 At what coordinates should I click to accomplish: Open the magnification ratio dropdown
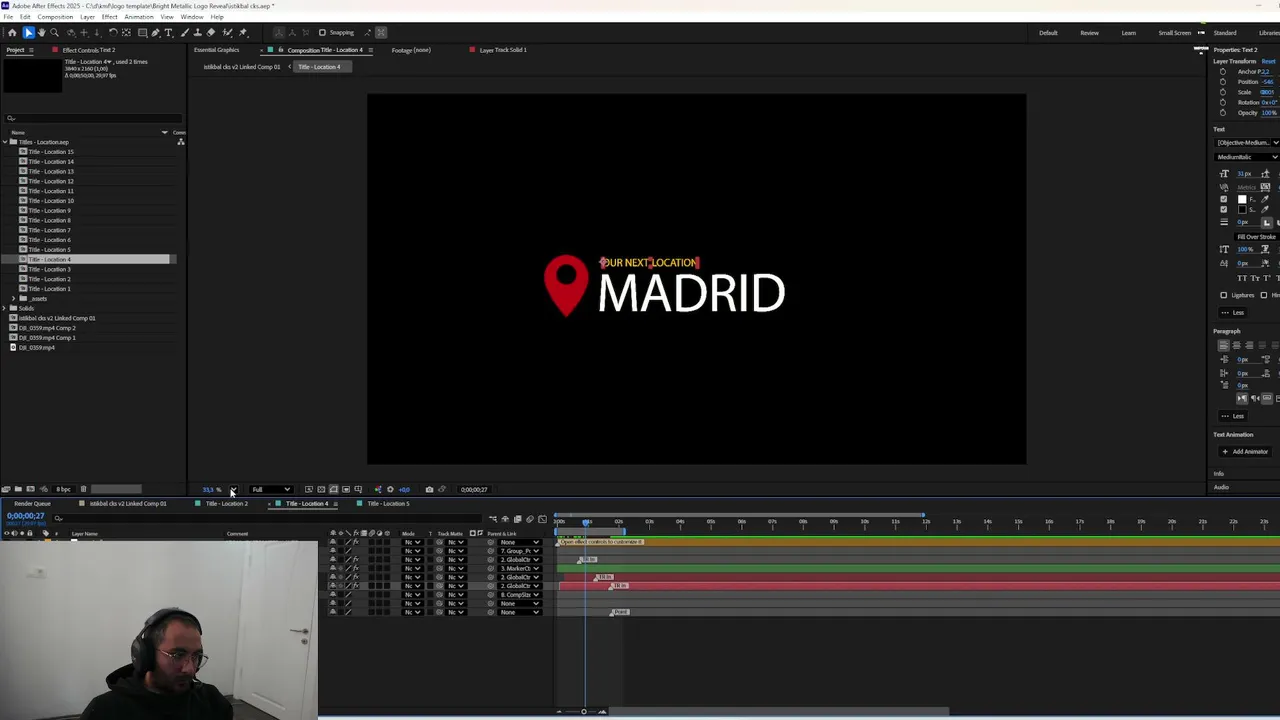(x=234, y=489)
